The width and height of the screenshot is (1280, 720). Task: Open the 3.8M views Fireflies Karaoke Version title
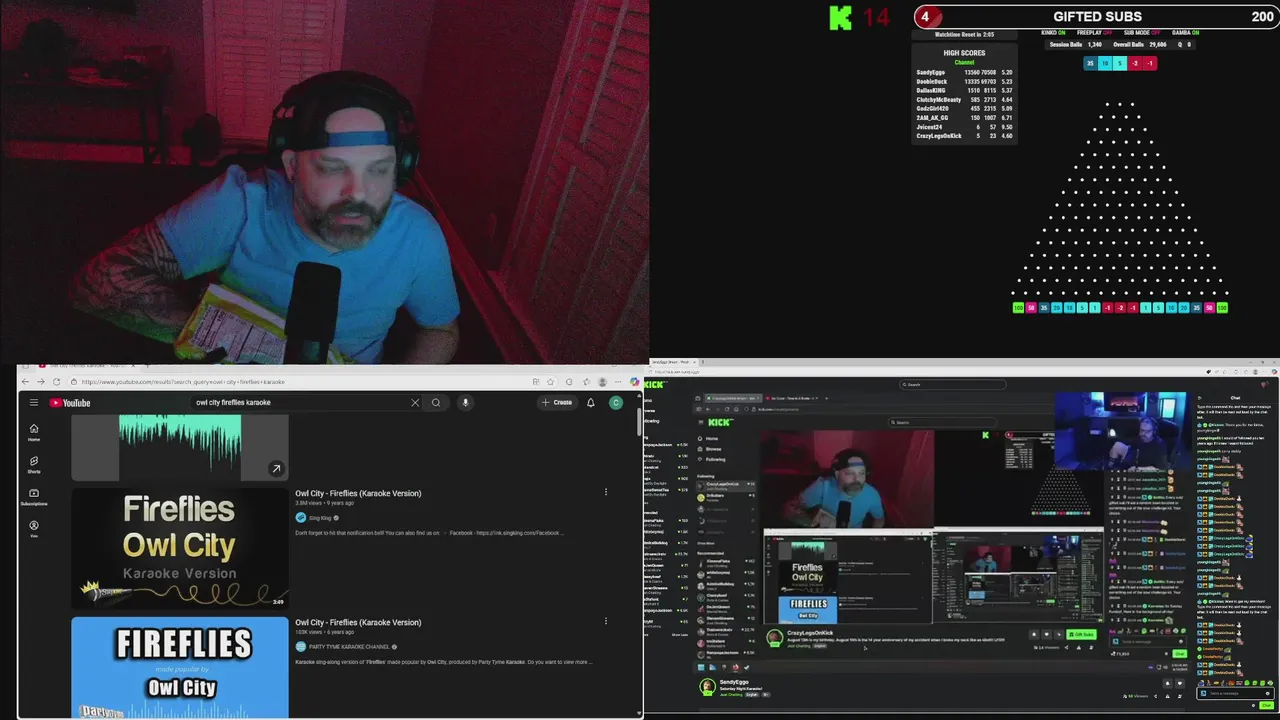pos(358,493)
